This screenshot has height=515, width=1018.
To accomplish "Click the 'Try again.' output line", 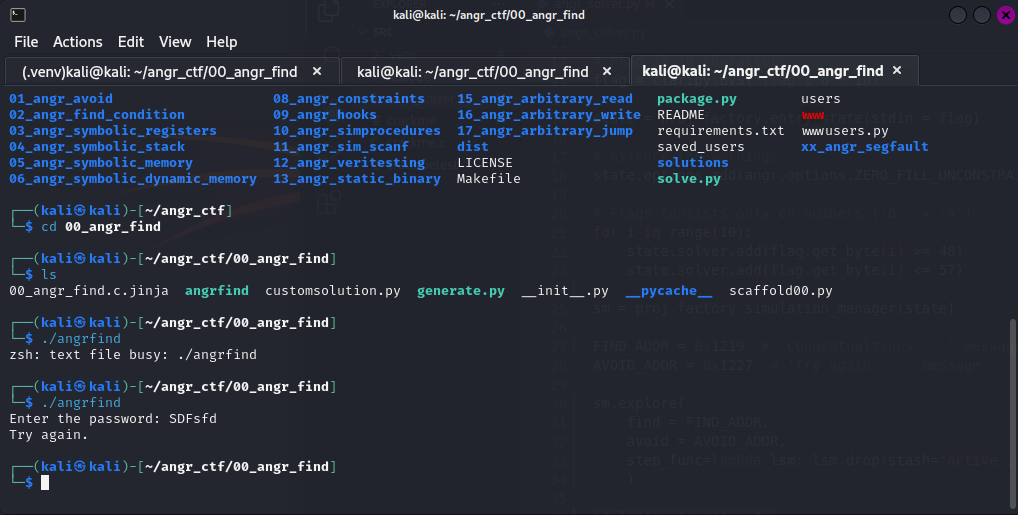I will [48, 435].
